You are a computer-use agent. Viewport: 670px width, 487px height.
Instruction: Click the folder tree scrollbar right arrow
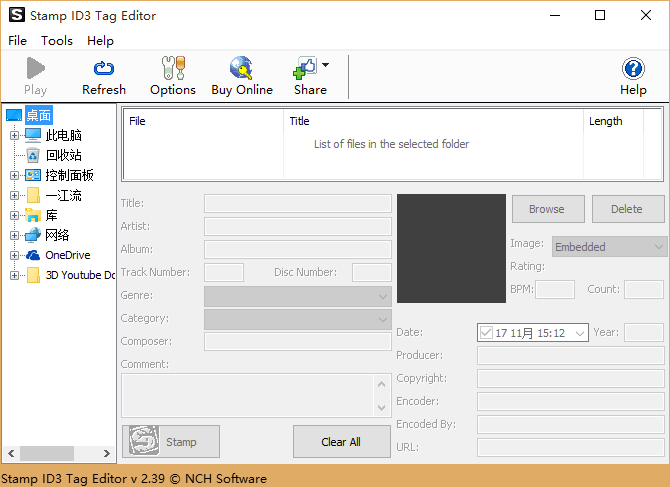pos(107,453)
